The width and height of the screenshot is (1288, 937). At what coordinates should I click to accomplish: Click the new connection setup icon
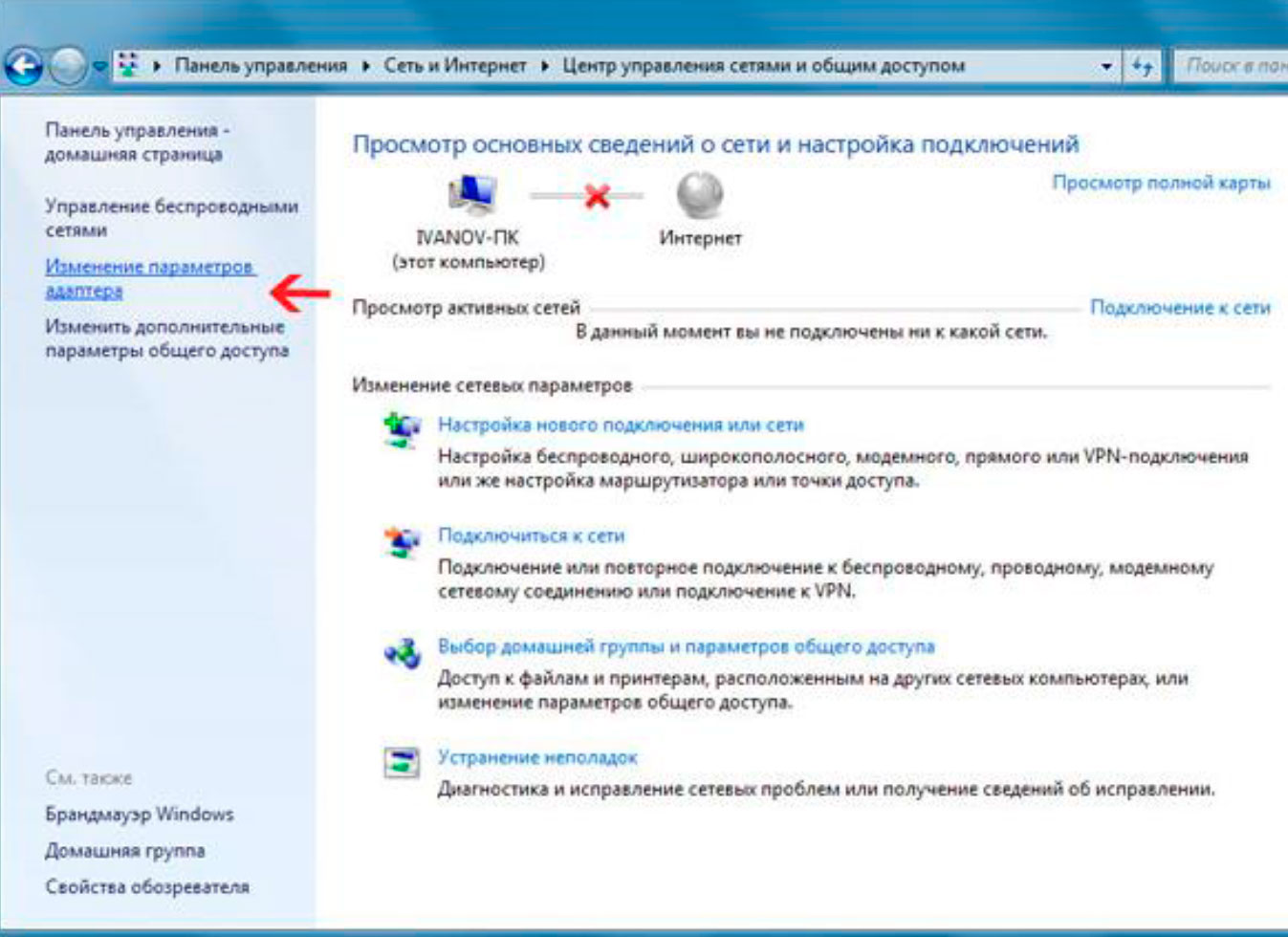402,430
